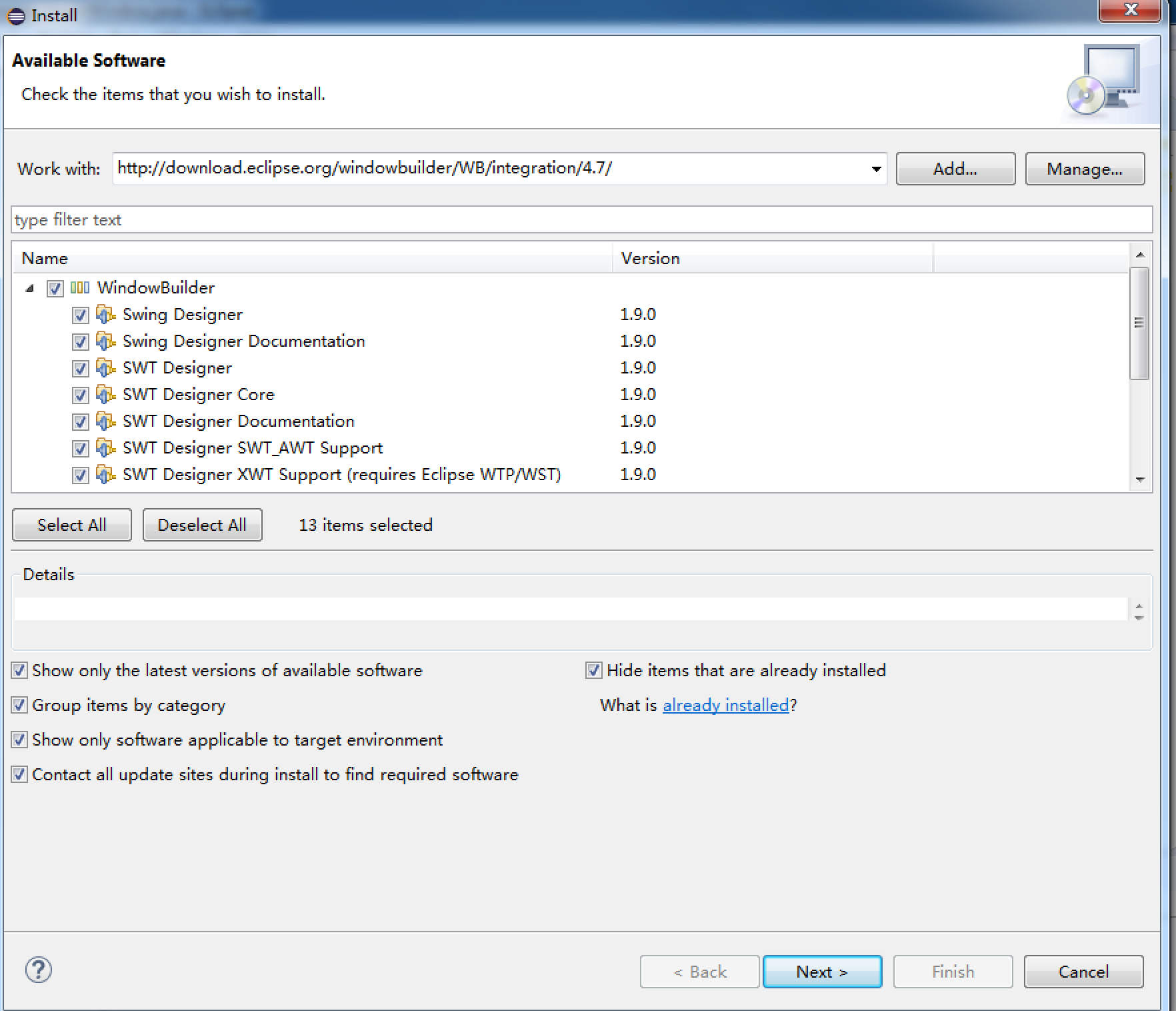Click the Add... button
Screen dimensions: 1176x1011
click(x=955, y=169)
